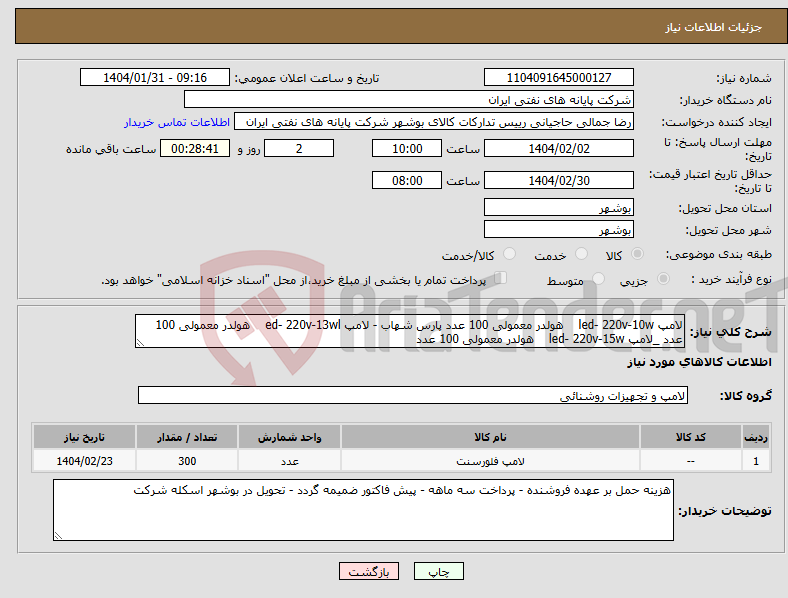The image size is (788, 598).
Task: Click the remaining time field 00:28:41
Action: coord(195,148)
